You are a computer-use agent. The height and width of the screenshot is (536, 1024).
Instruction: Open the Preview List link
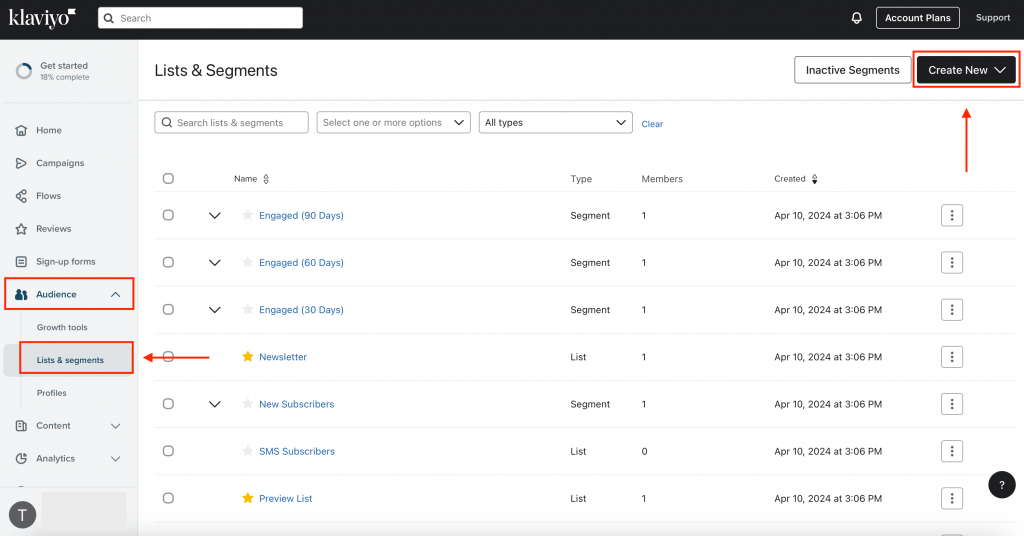[285, 498]
